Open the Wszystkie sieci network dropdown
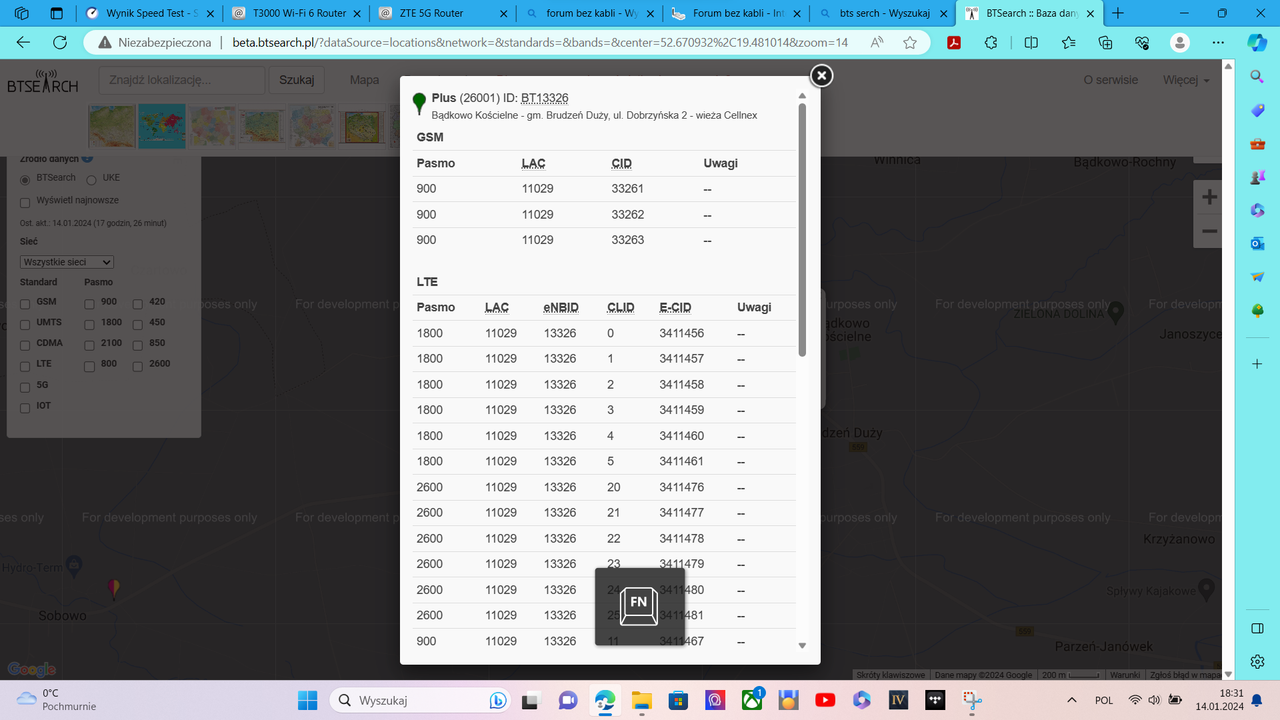Viewport: 1280px width, 720px height. 67,262
